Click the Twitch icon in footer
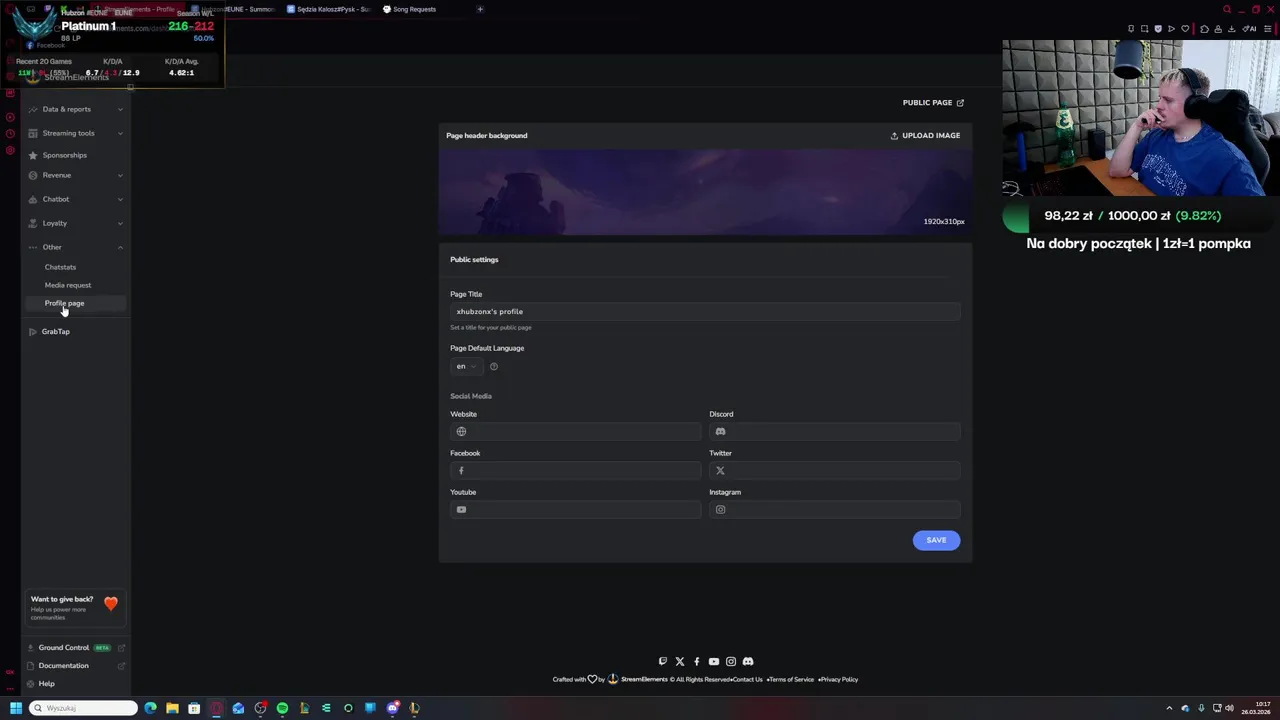Viewport: 1280px width, 720px height. point(662,661)
